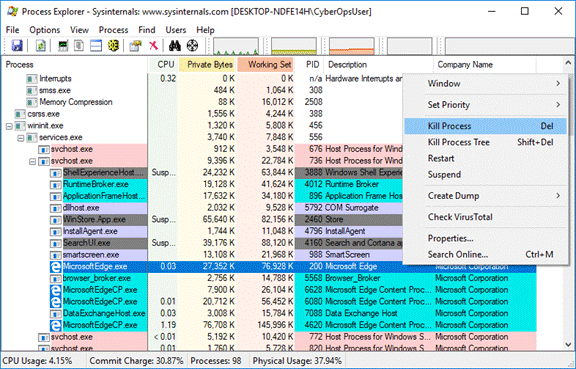The width and height of the screenshot is (576, 369).
Task: Toggle the Show Process Tree toolbar icon
Action: [79, 46]
